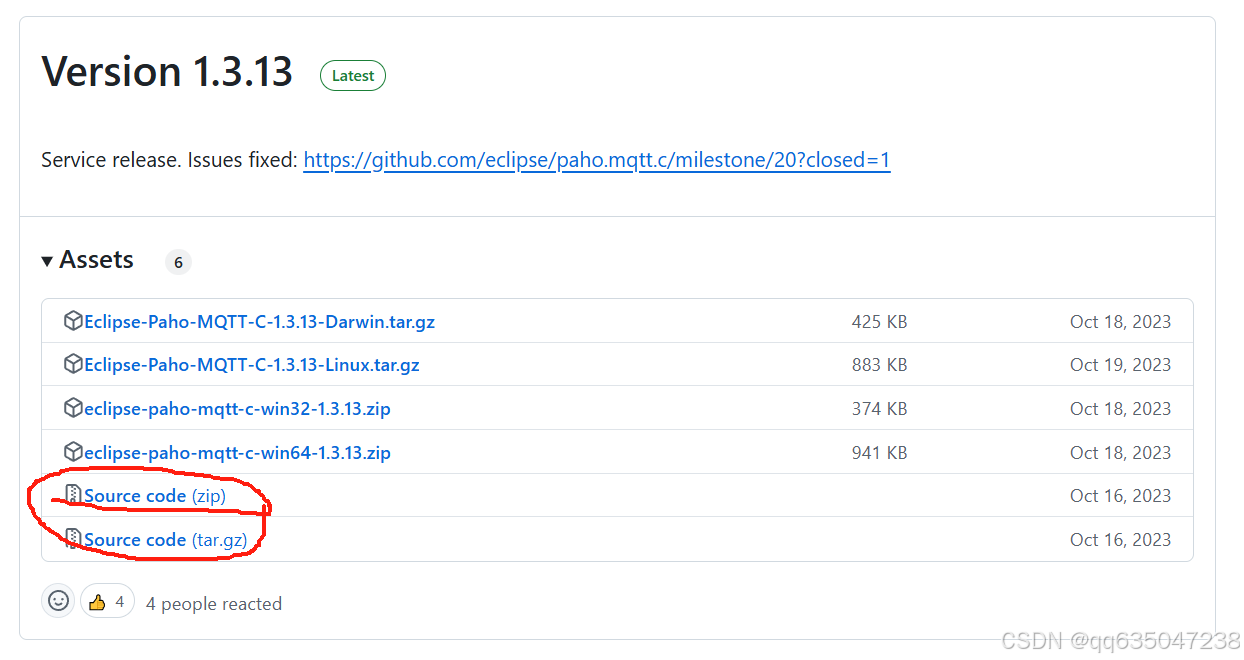Click the thumbs-up reaction with count 4
This screenshot has height=660, width=1244.
click(107, 602)
